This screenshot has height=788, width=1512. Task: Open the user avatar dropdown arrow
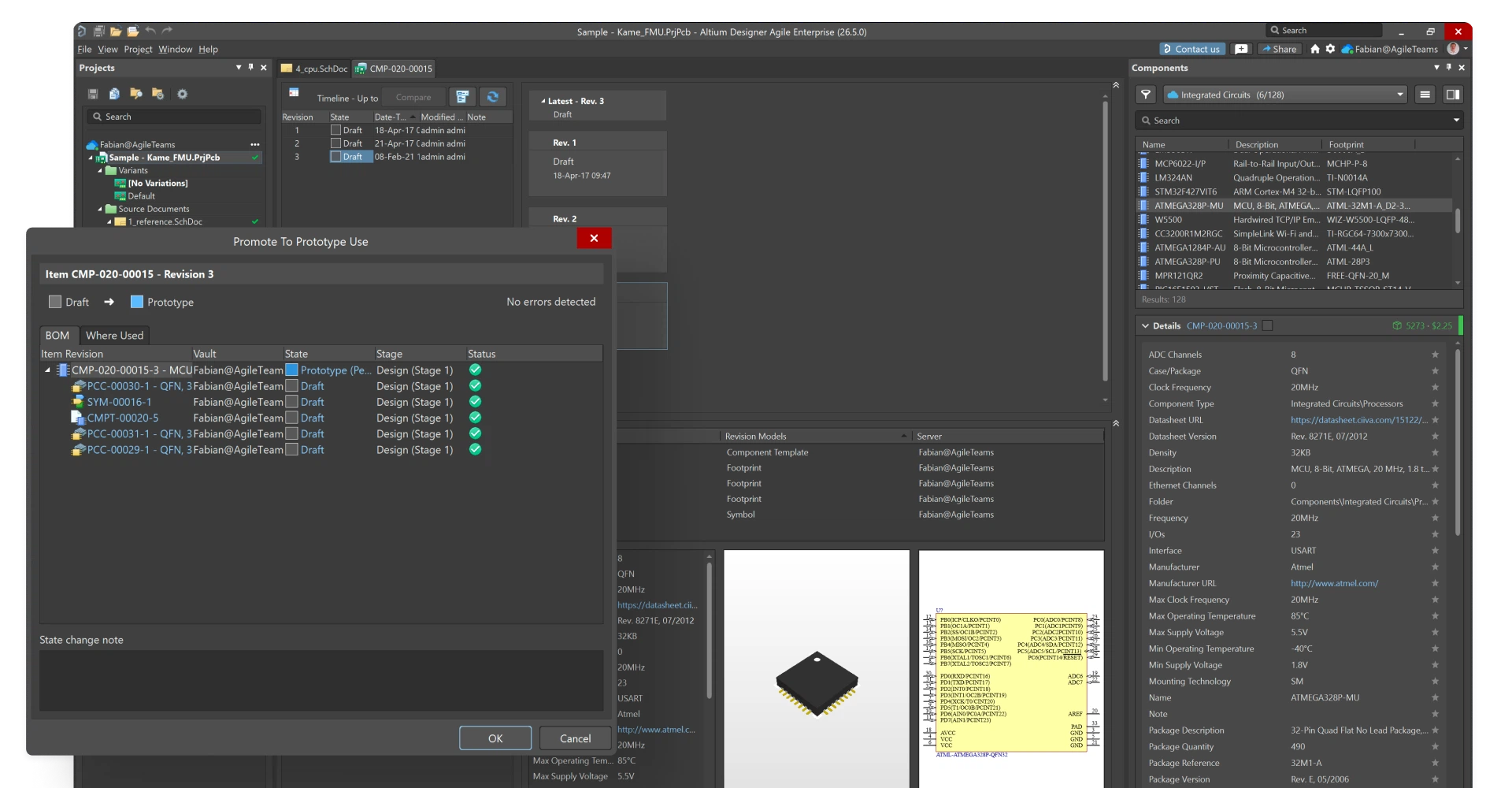coord(1466,49)
